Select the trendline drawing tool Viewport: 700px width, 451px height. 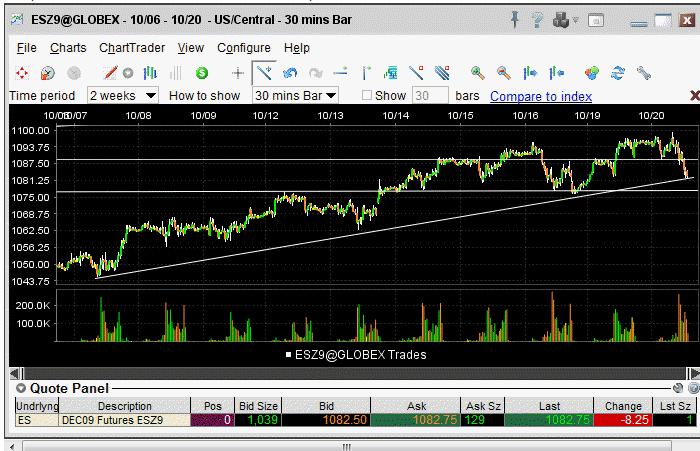[x=264, y=73]
